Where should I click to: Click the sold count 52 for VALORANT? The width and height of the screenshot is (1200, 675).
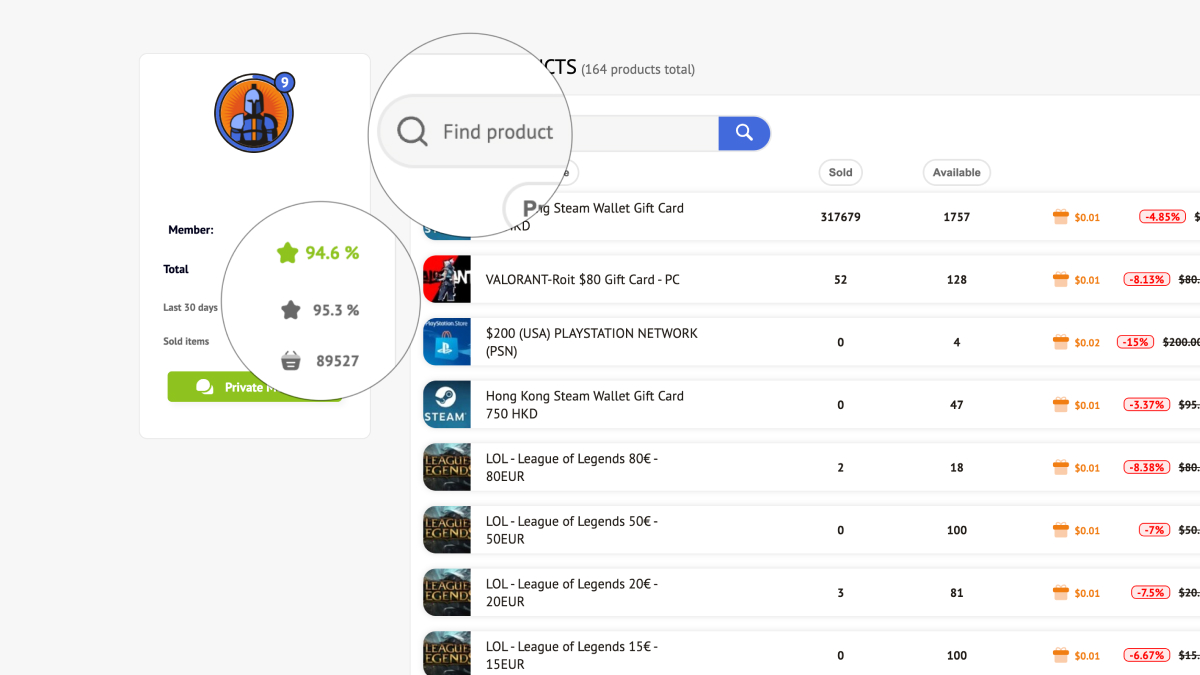(840, 280)
